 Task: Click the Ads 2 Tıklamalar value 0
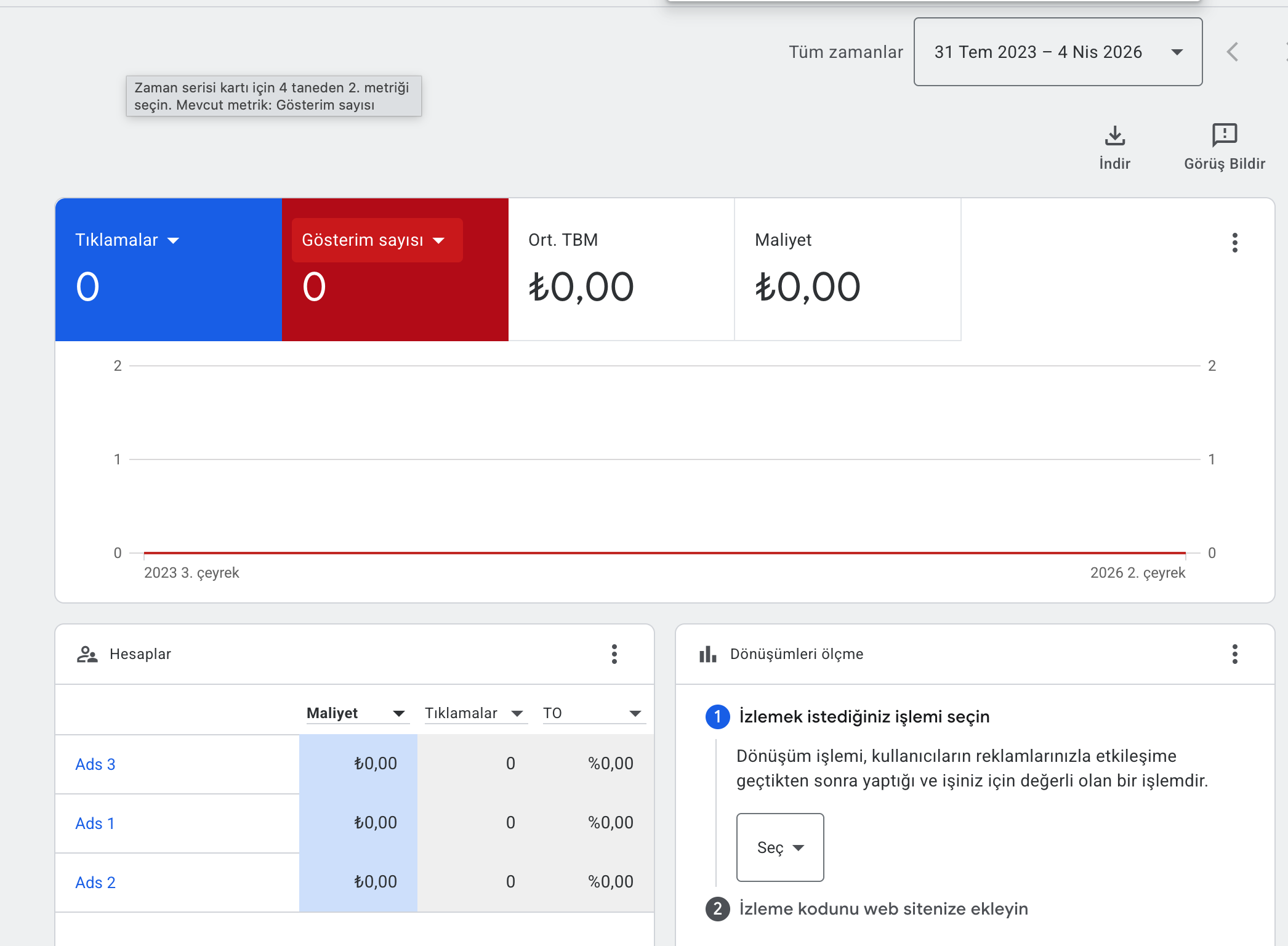click(x=510, y=882)
